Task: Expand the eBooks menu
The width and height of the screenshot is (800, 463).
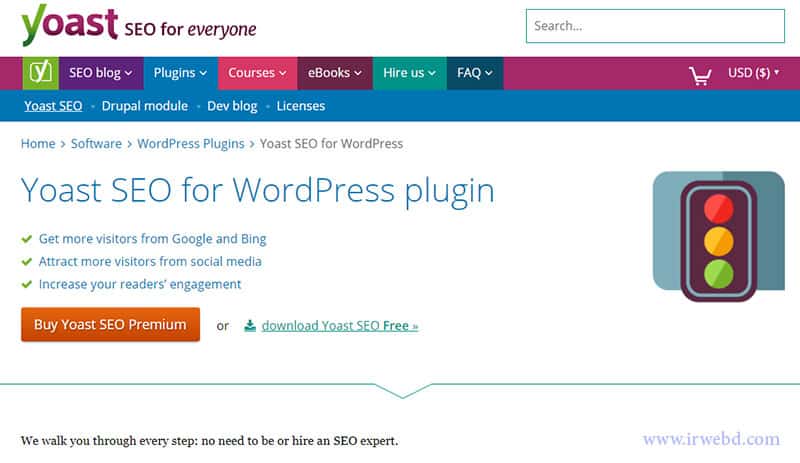Action: click(x=335, y=73)
